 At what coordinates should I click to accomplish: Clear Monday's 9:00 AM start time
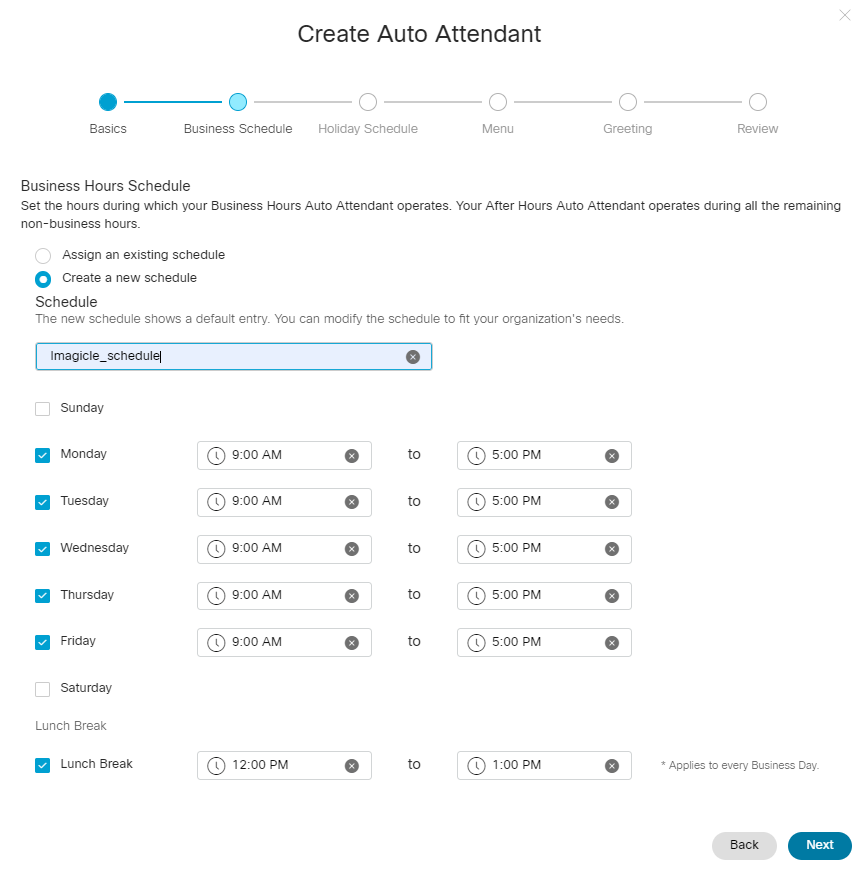[352, 456]
